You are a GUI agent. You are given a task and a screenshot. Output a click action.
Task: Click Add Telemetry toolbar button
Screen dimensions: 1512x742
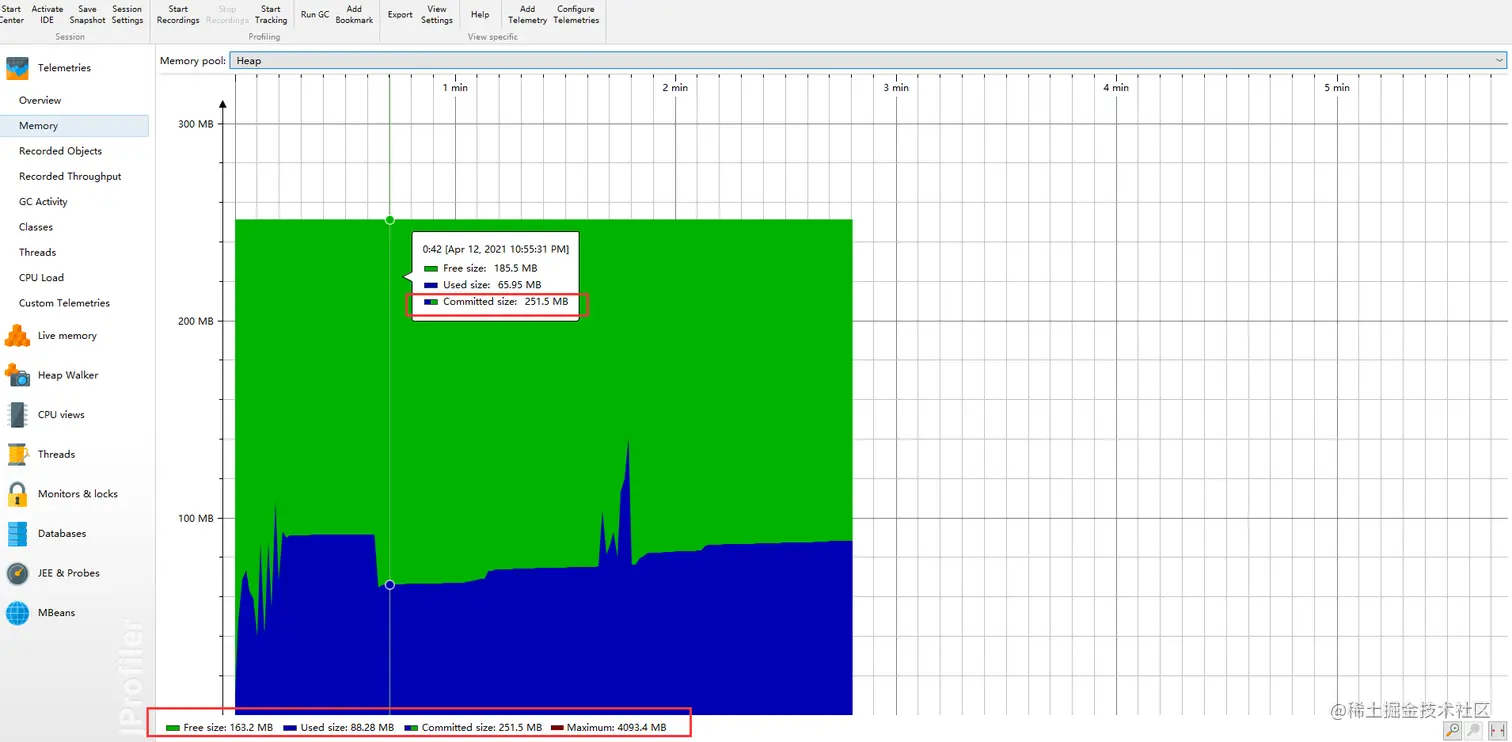point(527,14)
